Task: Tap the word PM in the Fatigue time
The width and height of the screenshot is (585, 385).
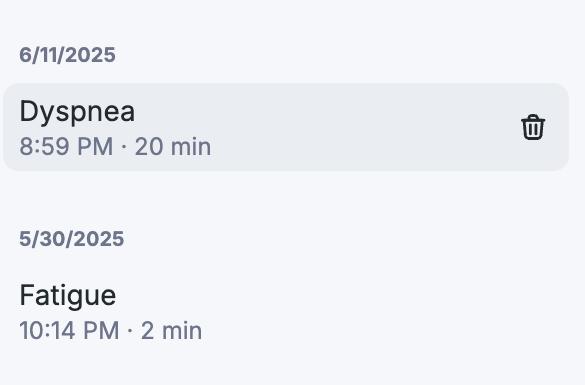Action: click(x=101, y=331)
